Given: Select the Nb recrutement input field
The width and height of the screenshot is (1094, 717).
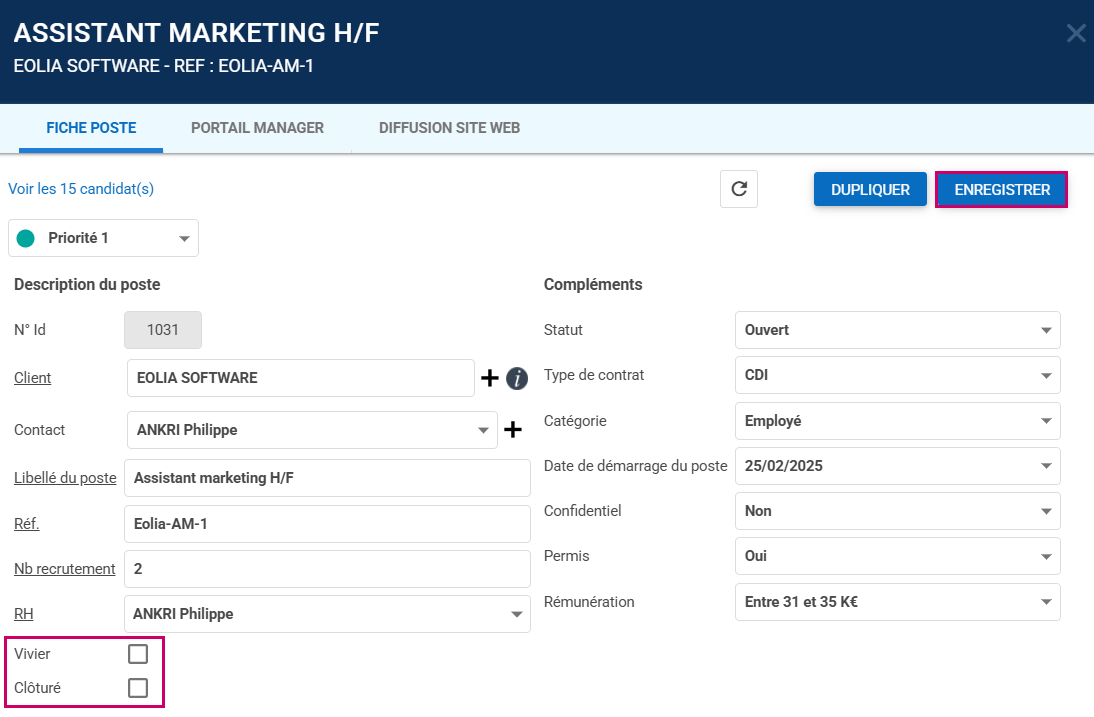Looking at the screenshot, I should (328, 569).
